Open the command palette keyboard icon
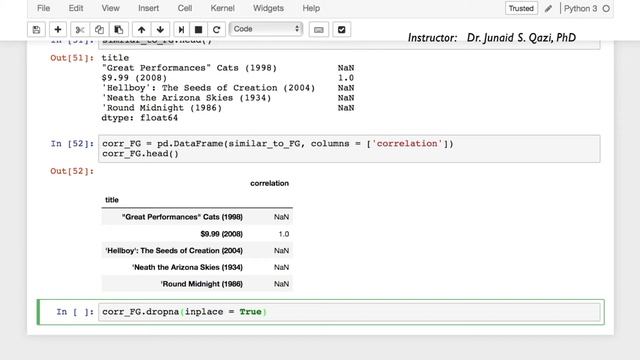640x360 pixels. 319,29
